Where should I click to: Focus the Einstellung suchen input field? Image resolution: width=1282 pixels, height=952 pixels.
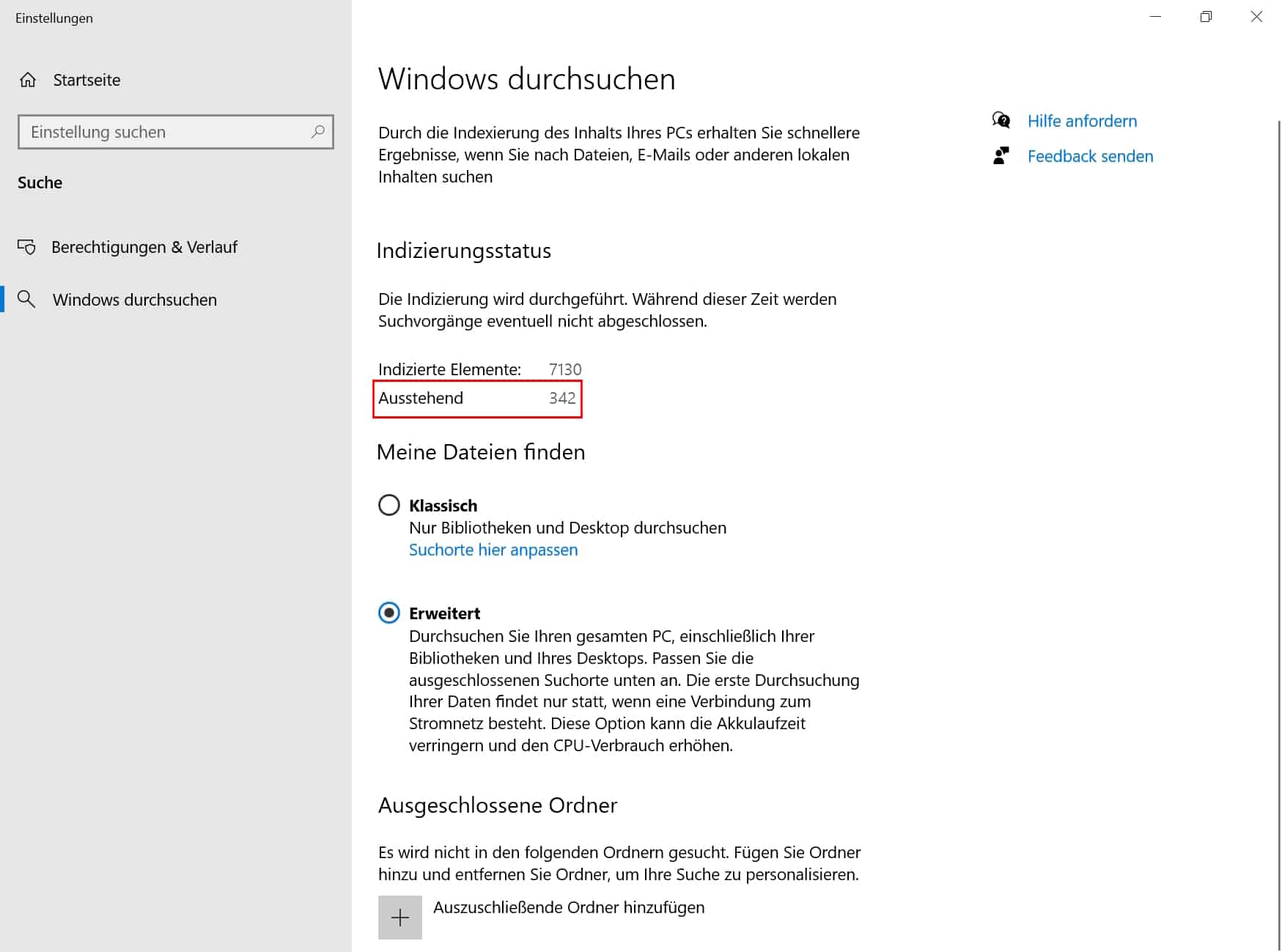point(176,132)
